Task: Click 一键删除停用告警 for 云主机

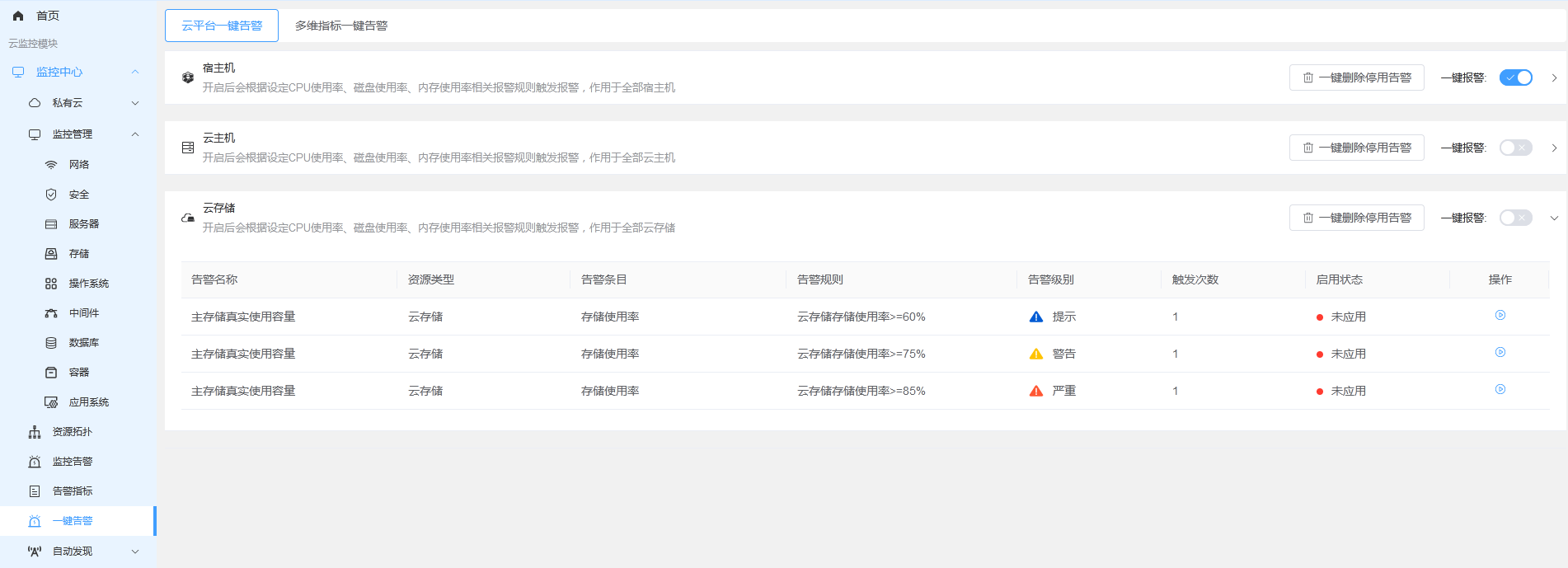Action: 1357,148
